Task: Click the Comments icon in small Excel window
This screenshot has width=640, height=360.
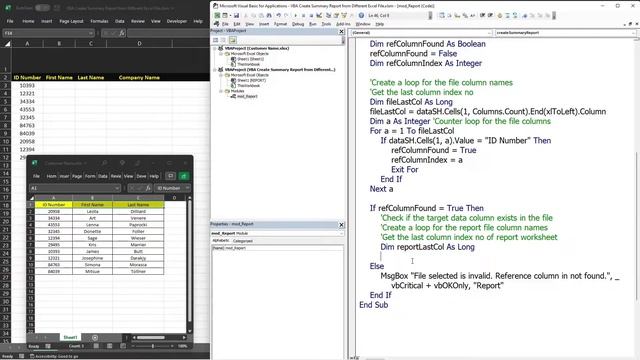Action: pos(171,176)
